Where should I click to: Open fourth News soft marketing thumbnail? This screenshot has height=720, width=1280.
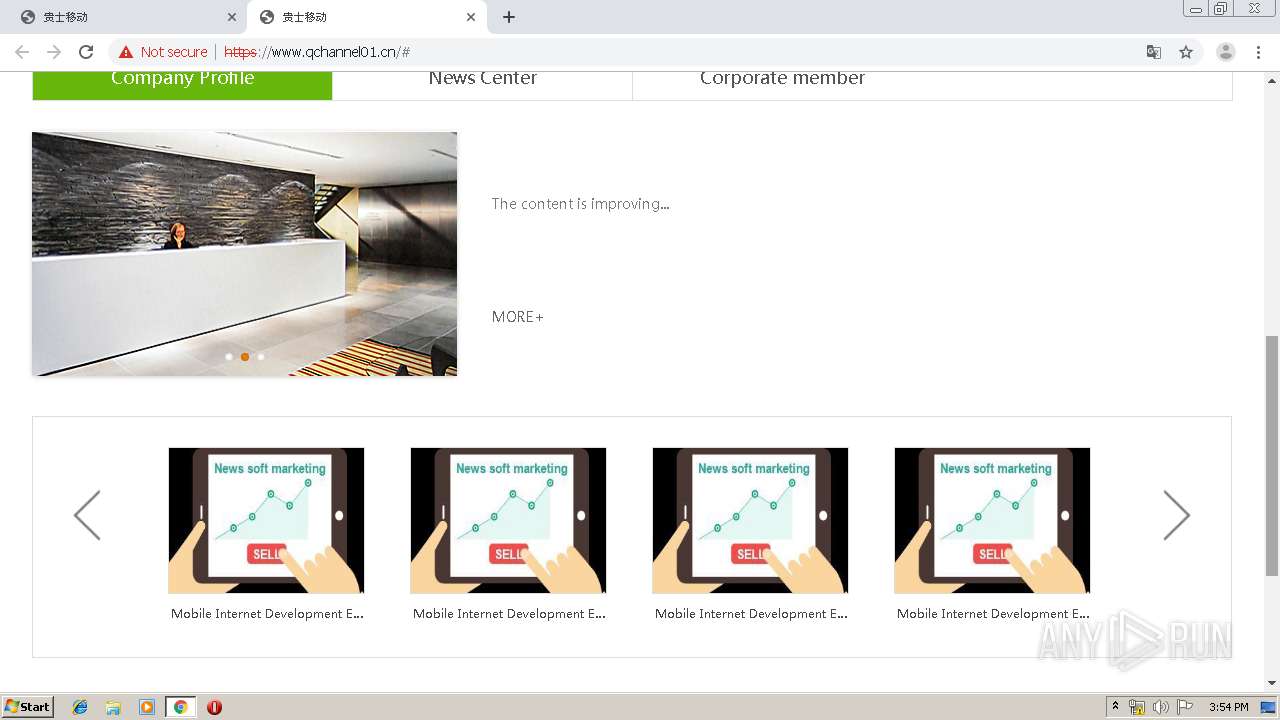pos(992,521)
